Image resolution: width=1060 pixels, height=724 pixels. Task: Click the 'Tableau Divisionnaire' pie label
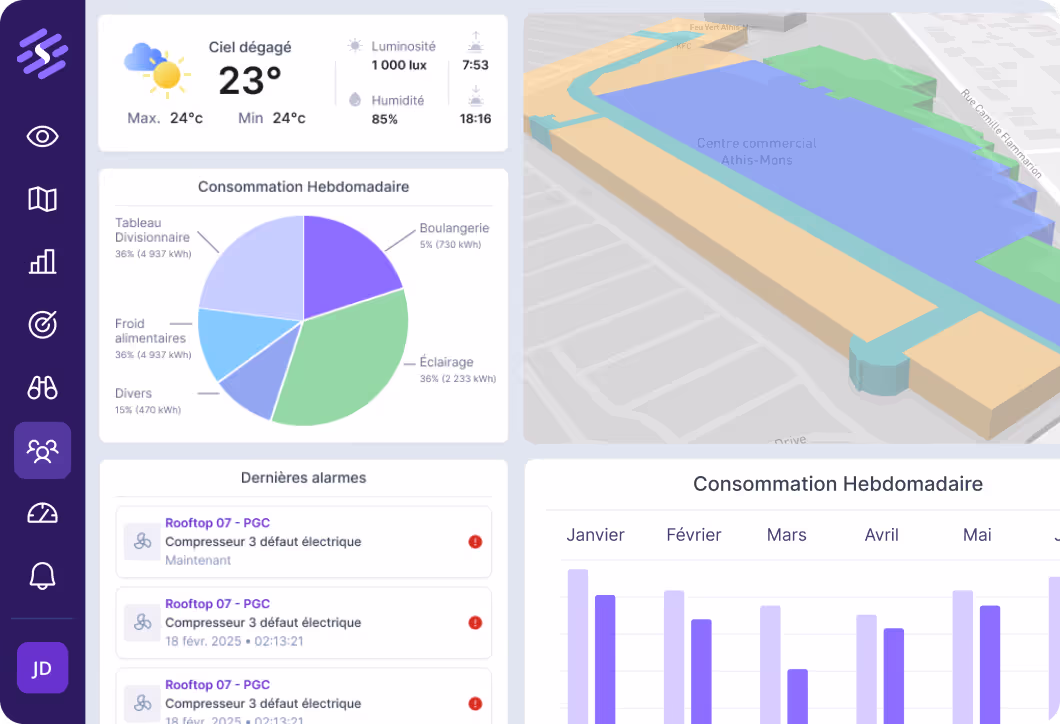152,230
